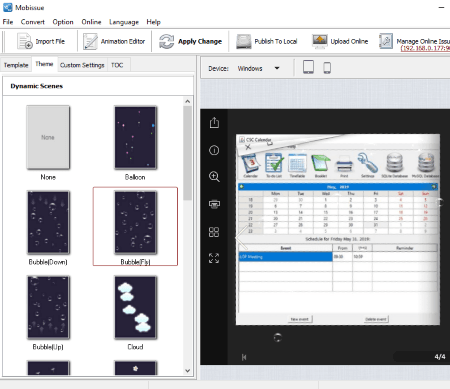The height and width of the screenshot is (389, 450).
Task: Go to first page in preview
Action: 244,357
